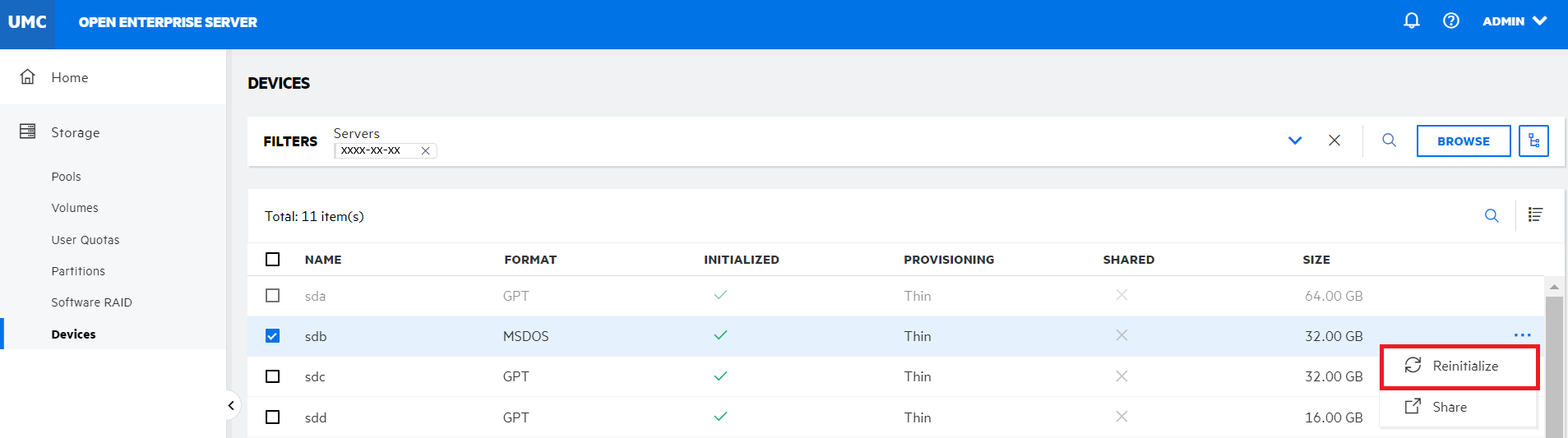Collapse the left sidebar panel
The width and height of the screenshot is (1568, 438).
(x=231, y=405)
